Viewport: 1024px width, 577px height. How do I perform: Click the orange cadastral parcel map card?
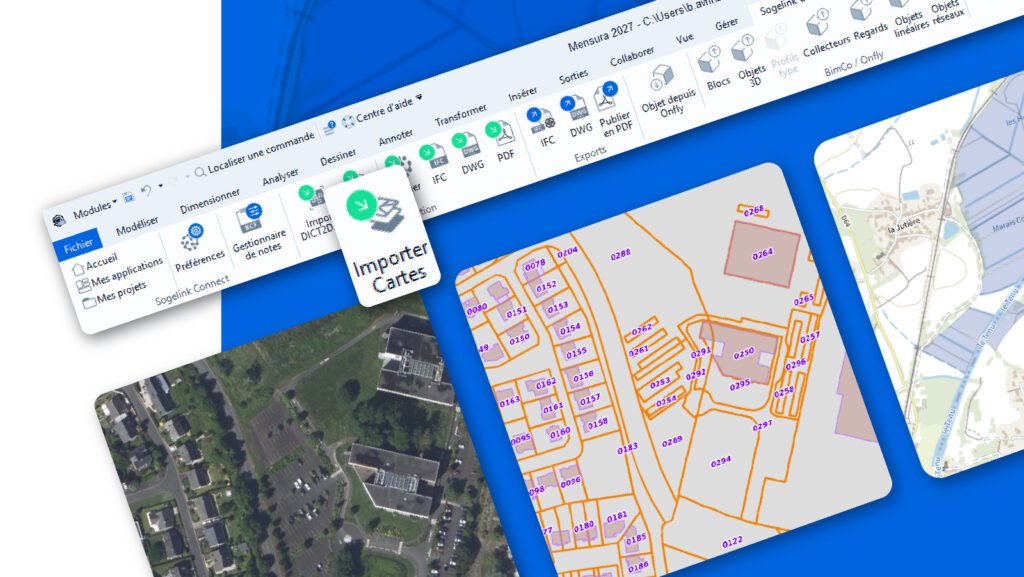pos(673,372)
